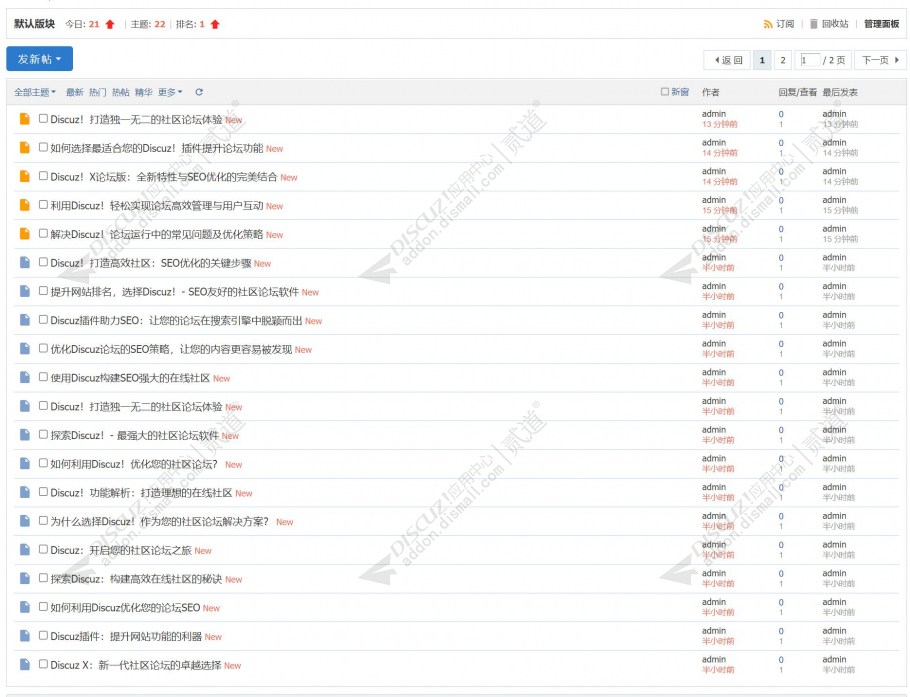Viewport: 910px width, 697px height.
Task: Click the page number input field
Action: [x=810, y=60]
